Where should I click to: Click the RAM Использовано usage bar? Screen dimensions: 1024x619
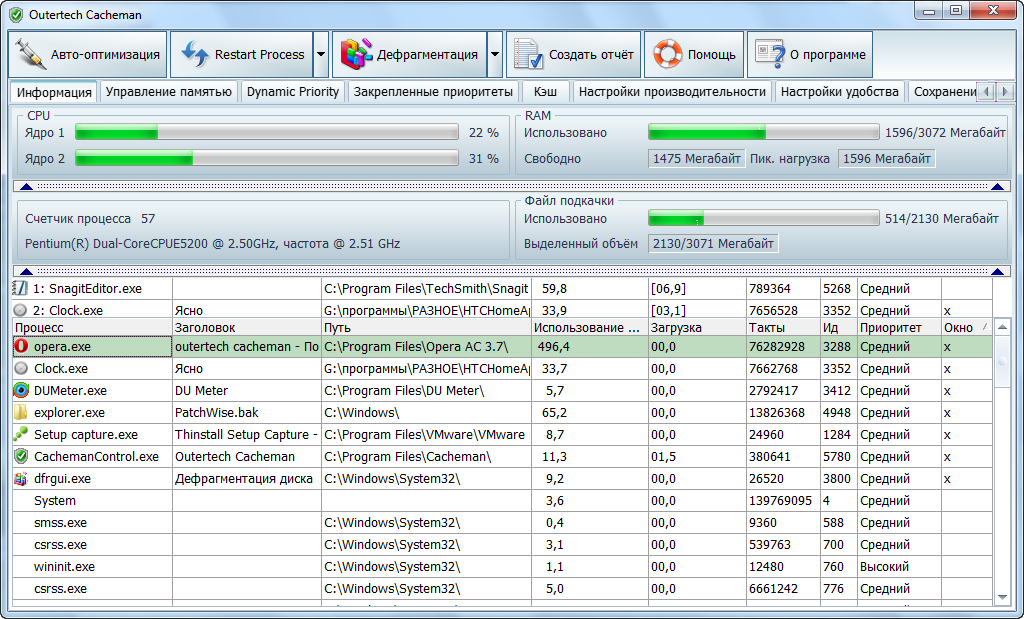coord(763,133)
